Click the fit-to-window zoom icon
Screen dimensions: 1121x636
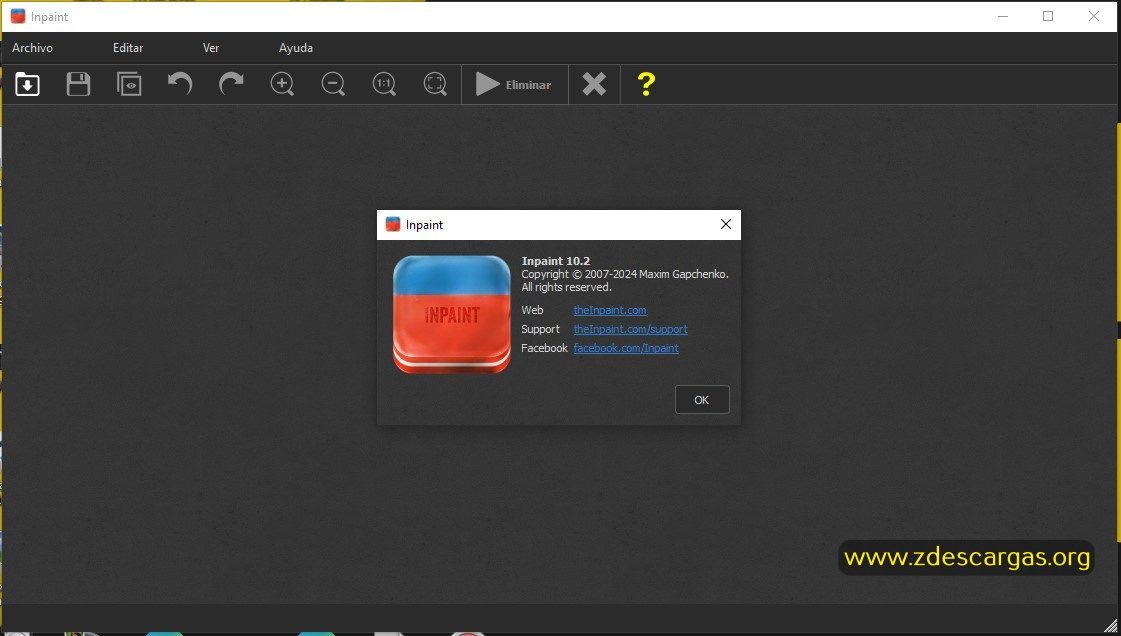435,84
